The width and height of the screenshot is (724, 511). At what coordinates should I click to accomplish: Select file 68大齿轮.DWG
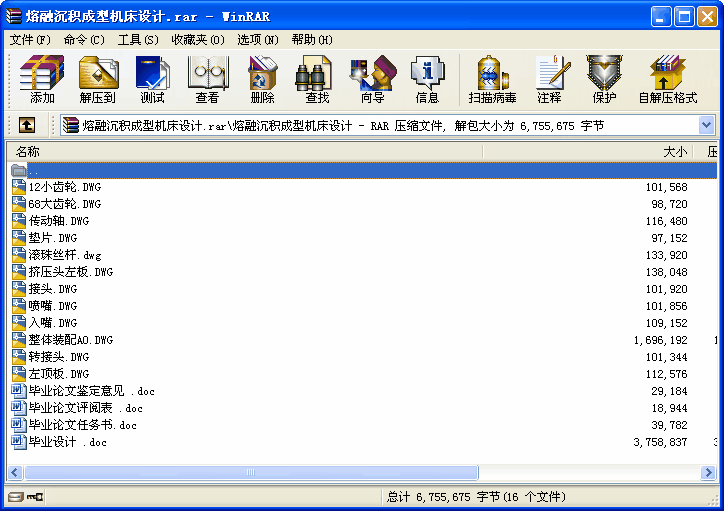tap(65, 204)
